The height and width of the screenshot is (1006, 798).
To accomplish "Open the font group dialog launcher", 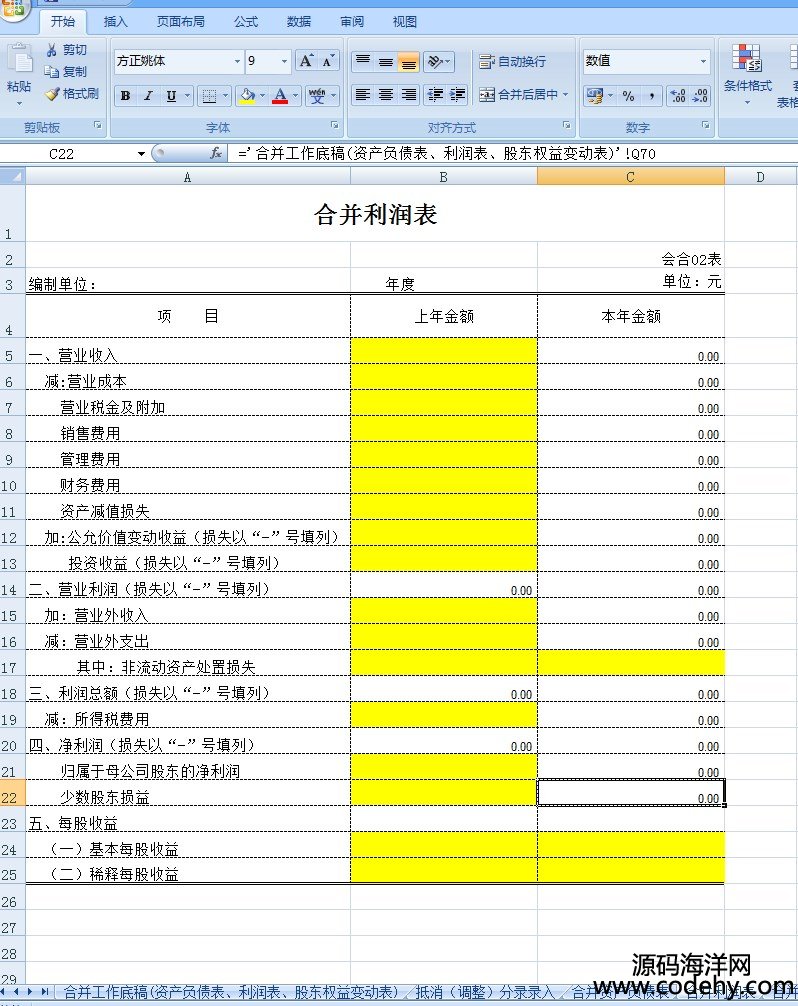I will tap(334, 125).
